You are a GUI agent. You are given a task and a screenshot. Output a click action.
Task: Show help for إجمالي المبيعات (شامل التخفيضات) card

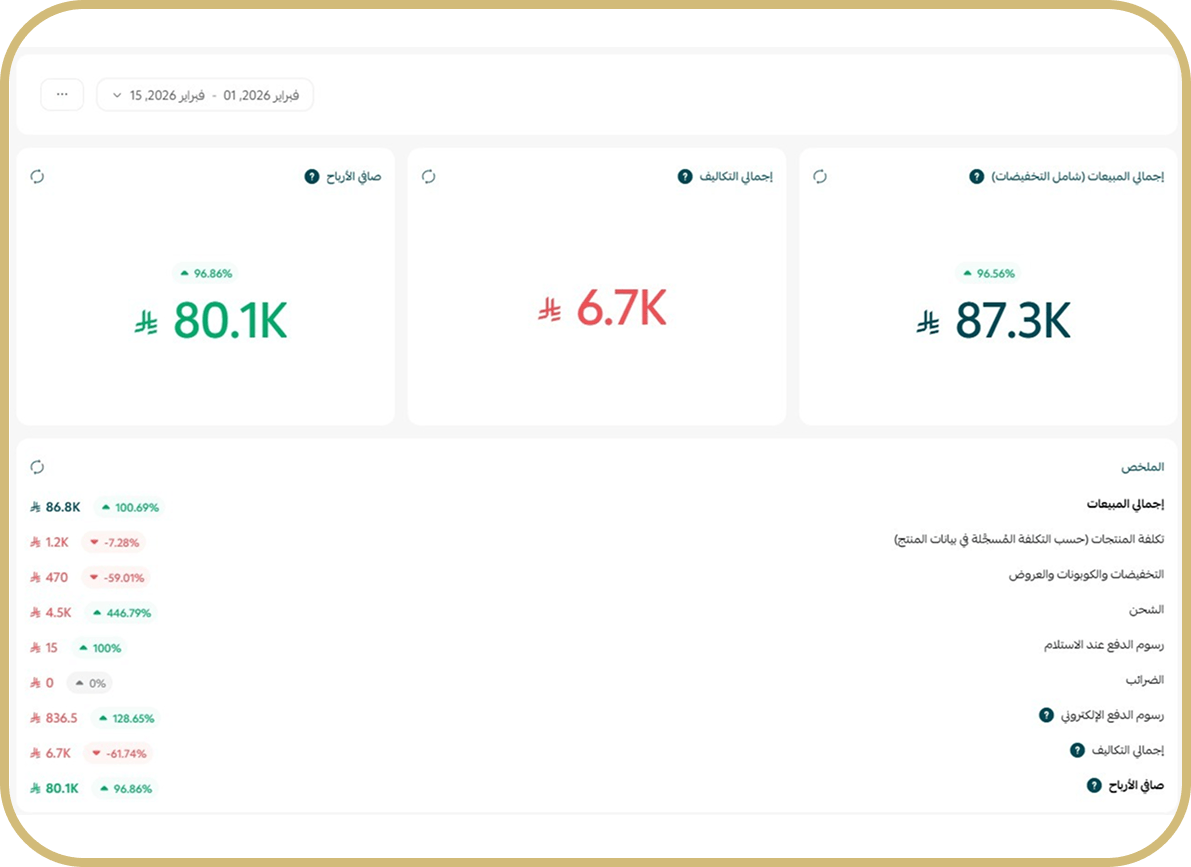click(x=977, y=176)
